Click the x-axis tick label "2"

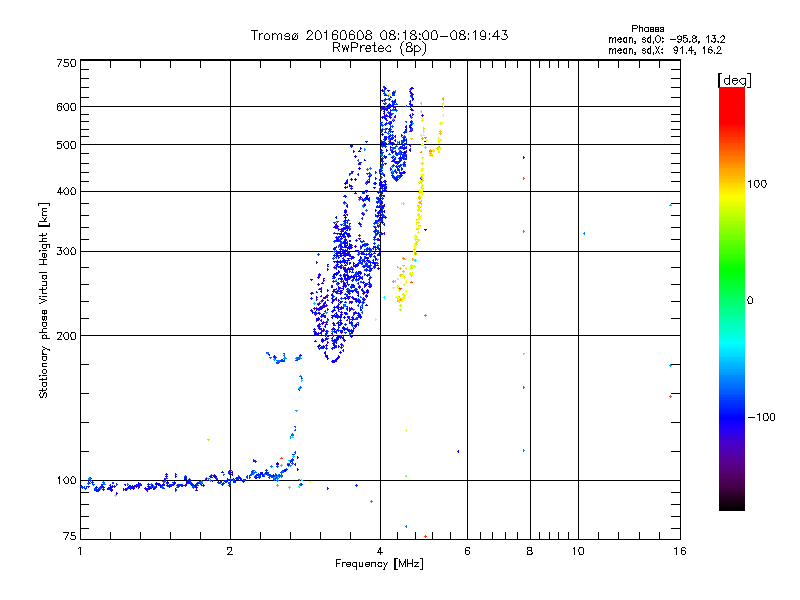(x=230, y=551)
